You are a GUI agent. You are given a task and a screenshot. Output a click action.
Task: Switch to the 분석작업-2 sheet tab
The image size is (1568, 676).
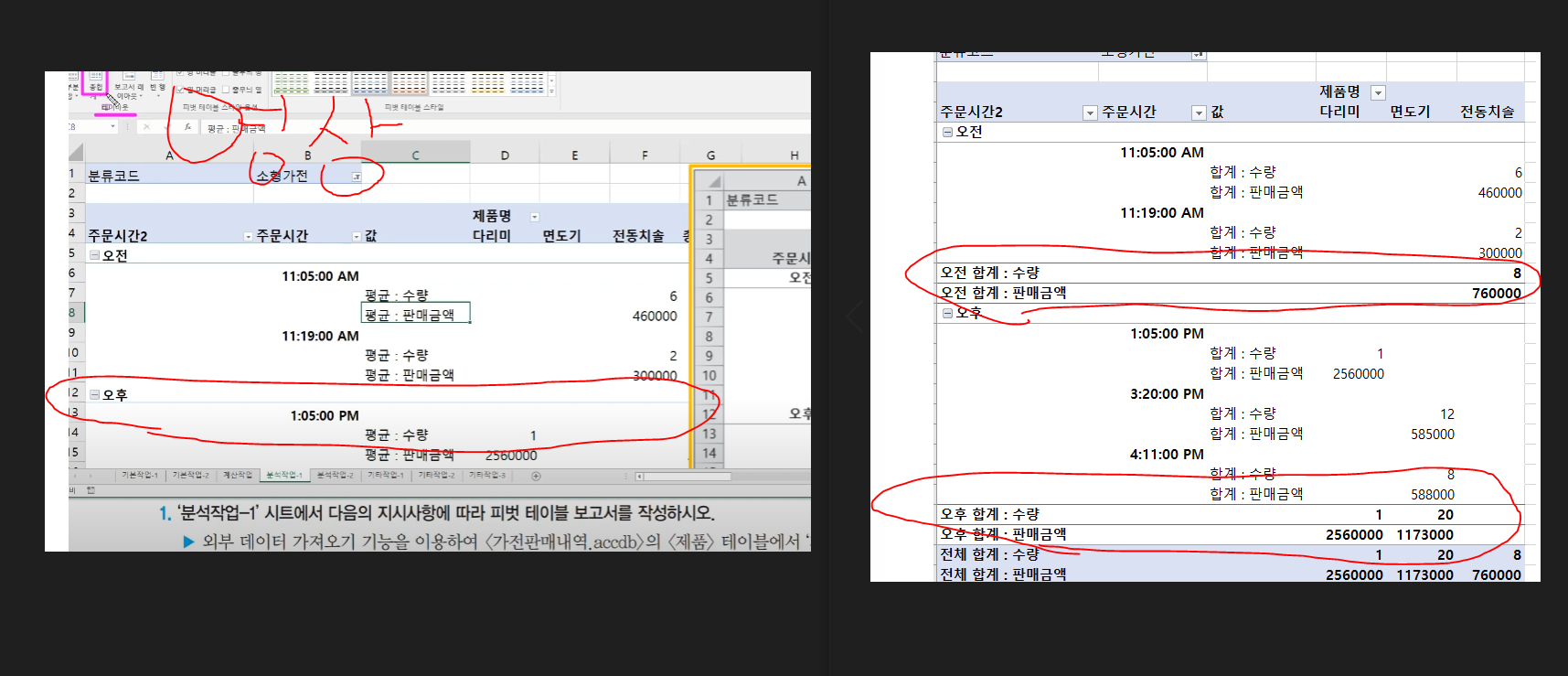(x=335, y=476)
